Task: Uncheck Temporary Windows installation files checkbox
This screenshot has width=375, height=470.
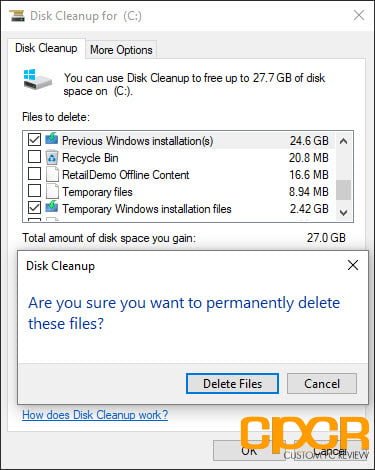Action: coord(34,208)
